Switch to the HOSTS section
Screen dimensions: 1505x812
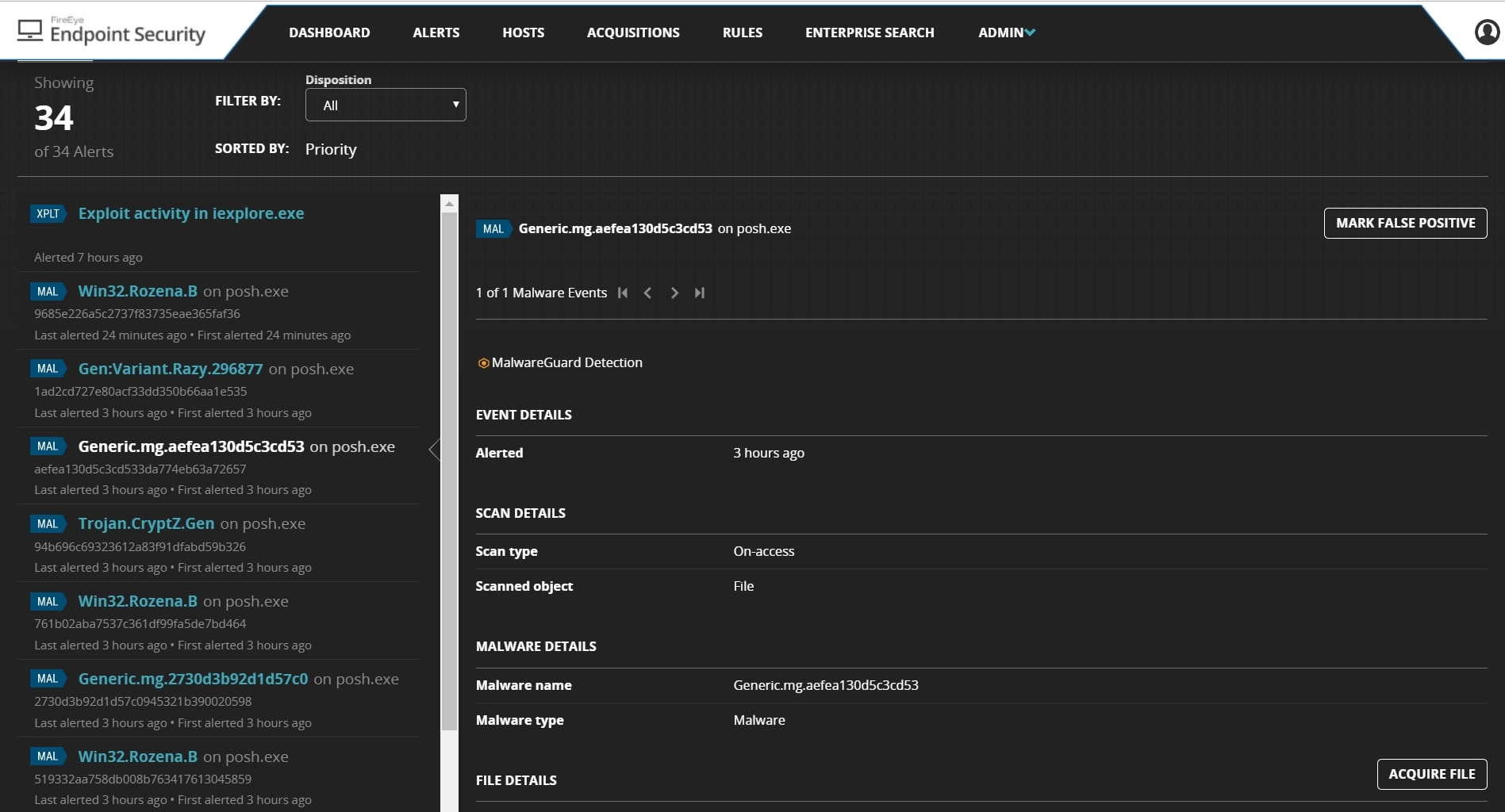(523, 33)
